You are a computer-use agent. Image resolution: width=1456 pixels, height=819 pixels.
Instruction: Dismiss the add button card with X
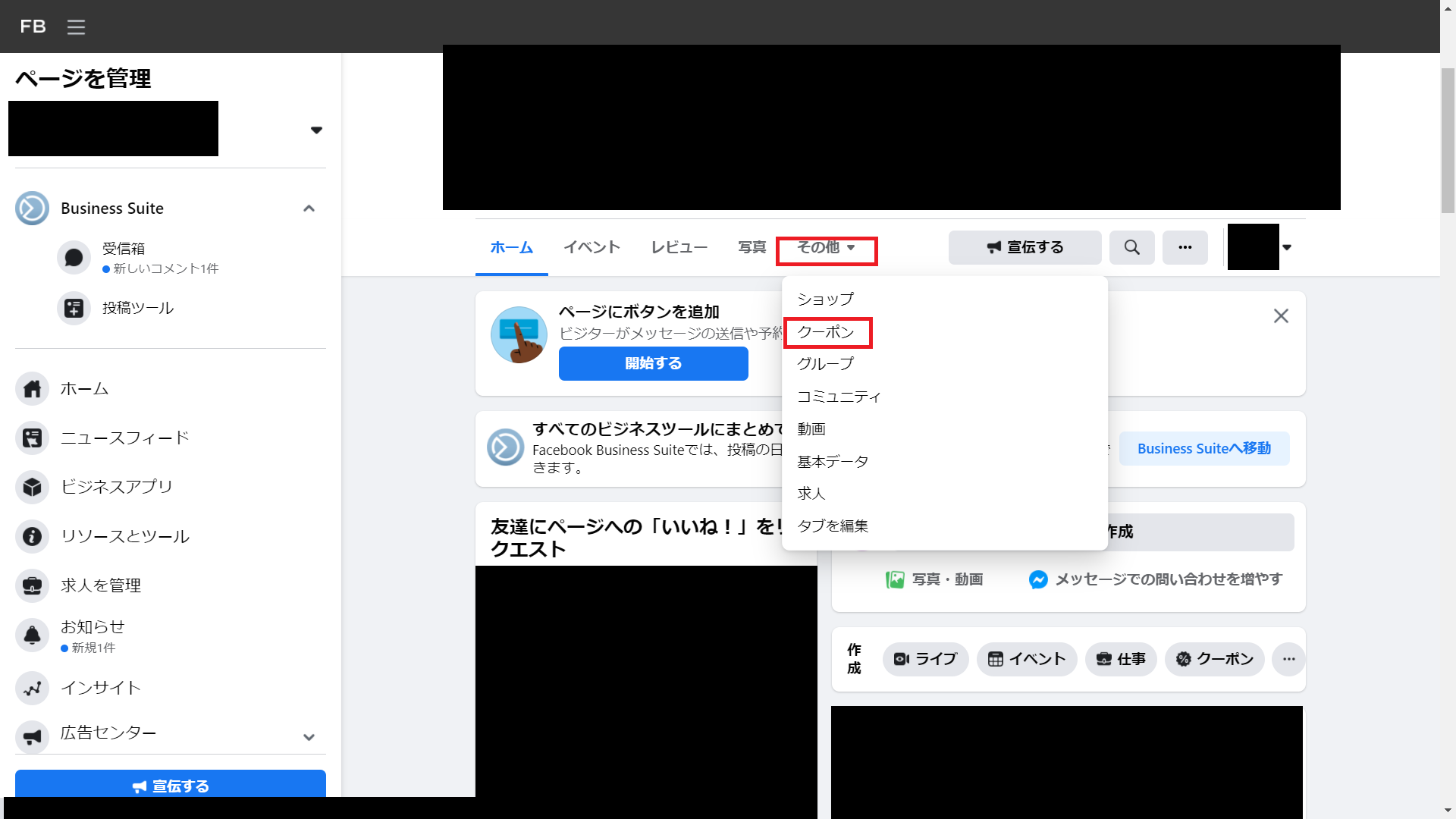pyautogui.click(x=1281, y=316)
